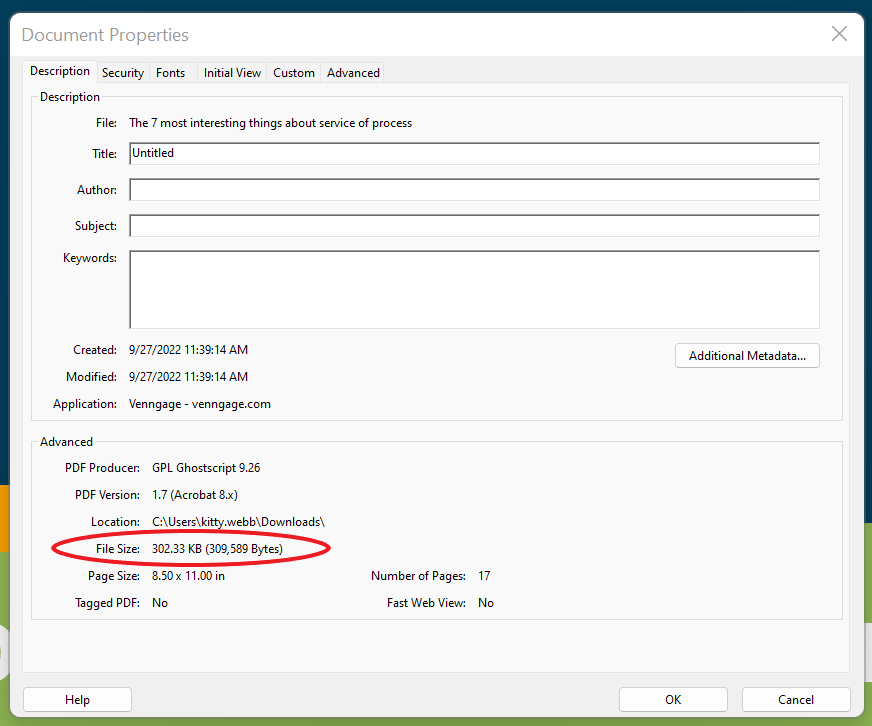Click the file name next to File label

[270, 123]
